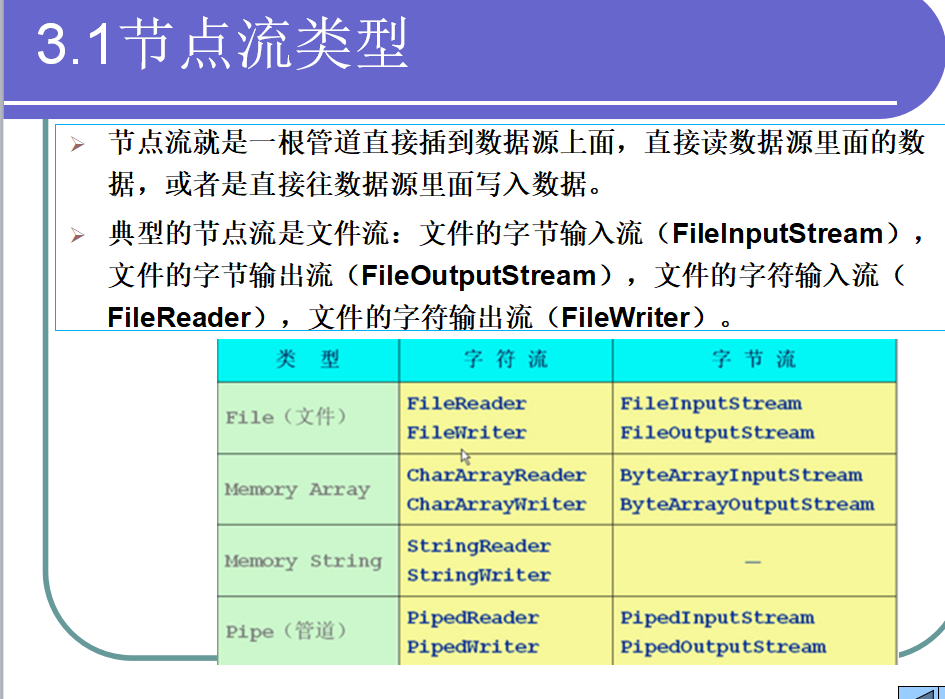Select bold "FileReader" in the paragraph
The image size is (945, 699).
[179, 318]
